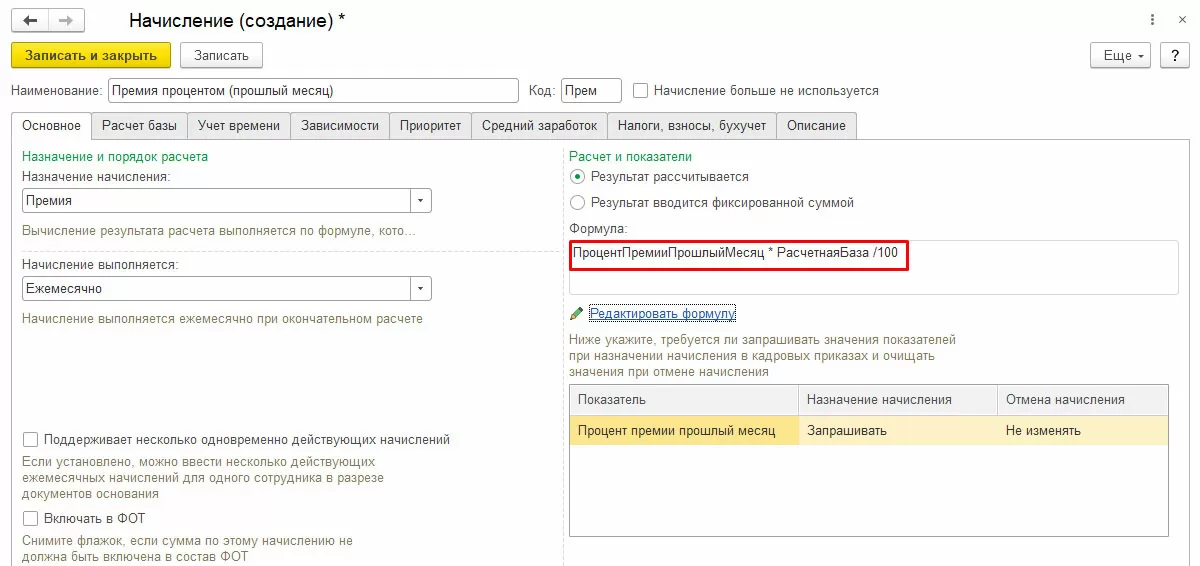This screenshot has width=1200, height=566.
Task: Go to the 'Средний заработок' tab
Action: pos(539,126)
